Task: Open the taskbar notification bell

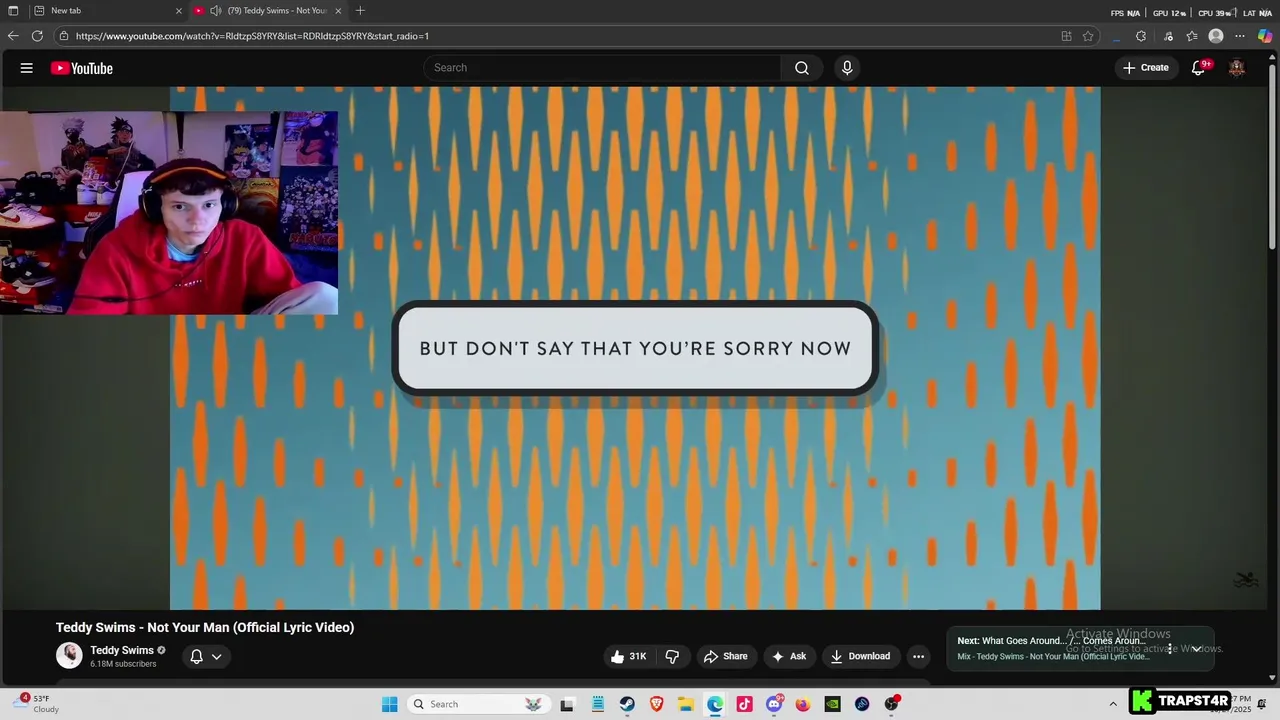Action: click(x=1262, y=704)
